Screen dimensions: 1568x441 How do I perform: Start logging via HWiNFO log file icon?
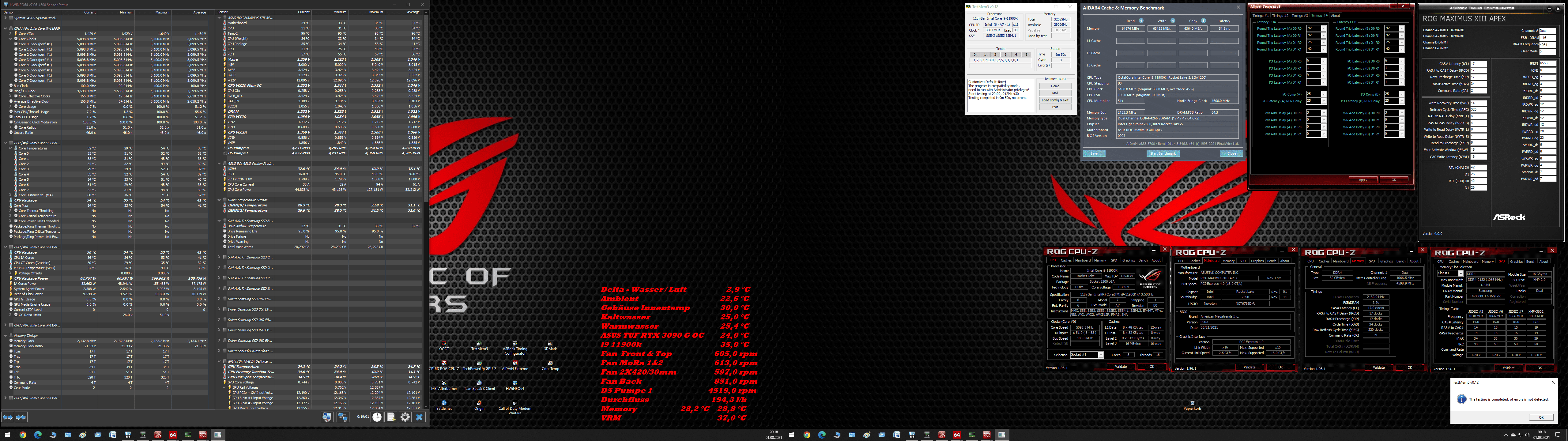point(391,417)
